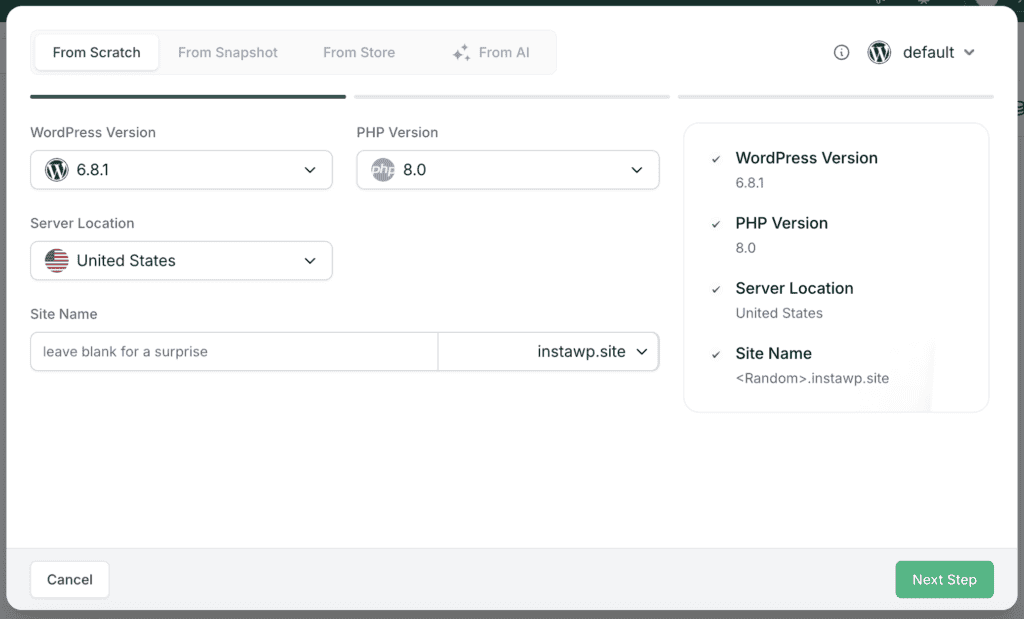Open the Server Location dropdown

pos(182,261)
